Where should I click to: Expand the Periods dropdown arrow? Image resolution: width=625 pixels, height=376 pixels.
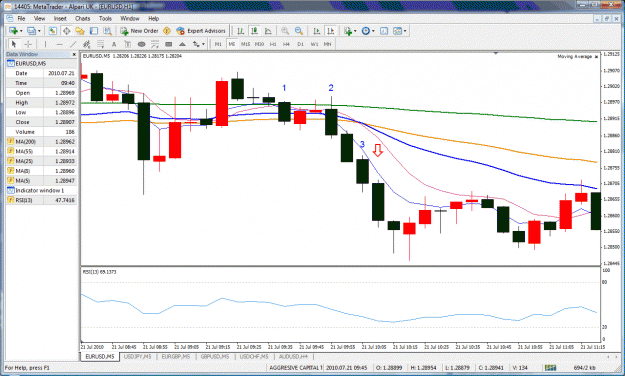click(x=373, y=31)
